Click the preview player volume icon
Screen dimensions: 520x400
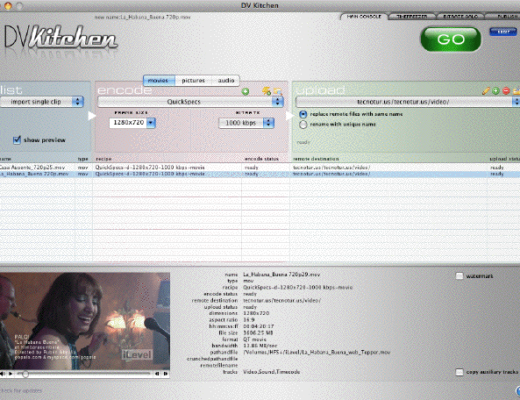tap(2, 374)
